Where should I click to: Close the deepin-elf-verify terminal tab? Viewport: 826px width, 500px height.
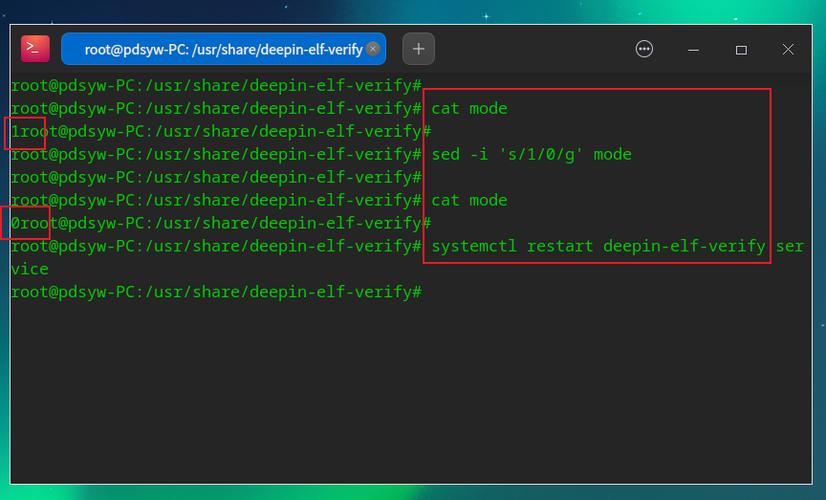372,49
